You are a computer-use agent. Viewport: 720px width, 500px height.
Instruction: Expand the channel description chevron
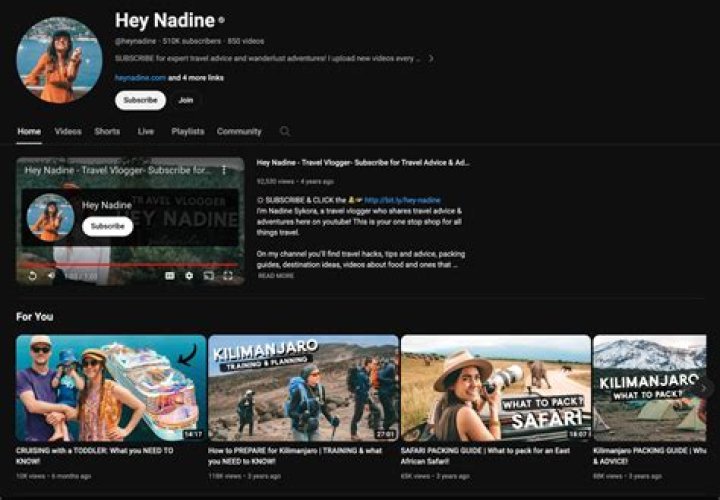[x=431, y=58]
